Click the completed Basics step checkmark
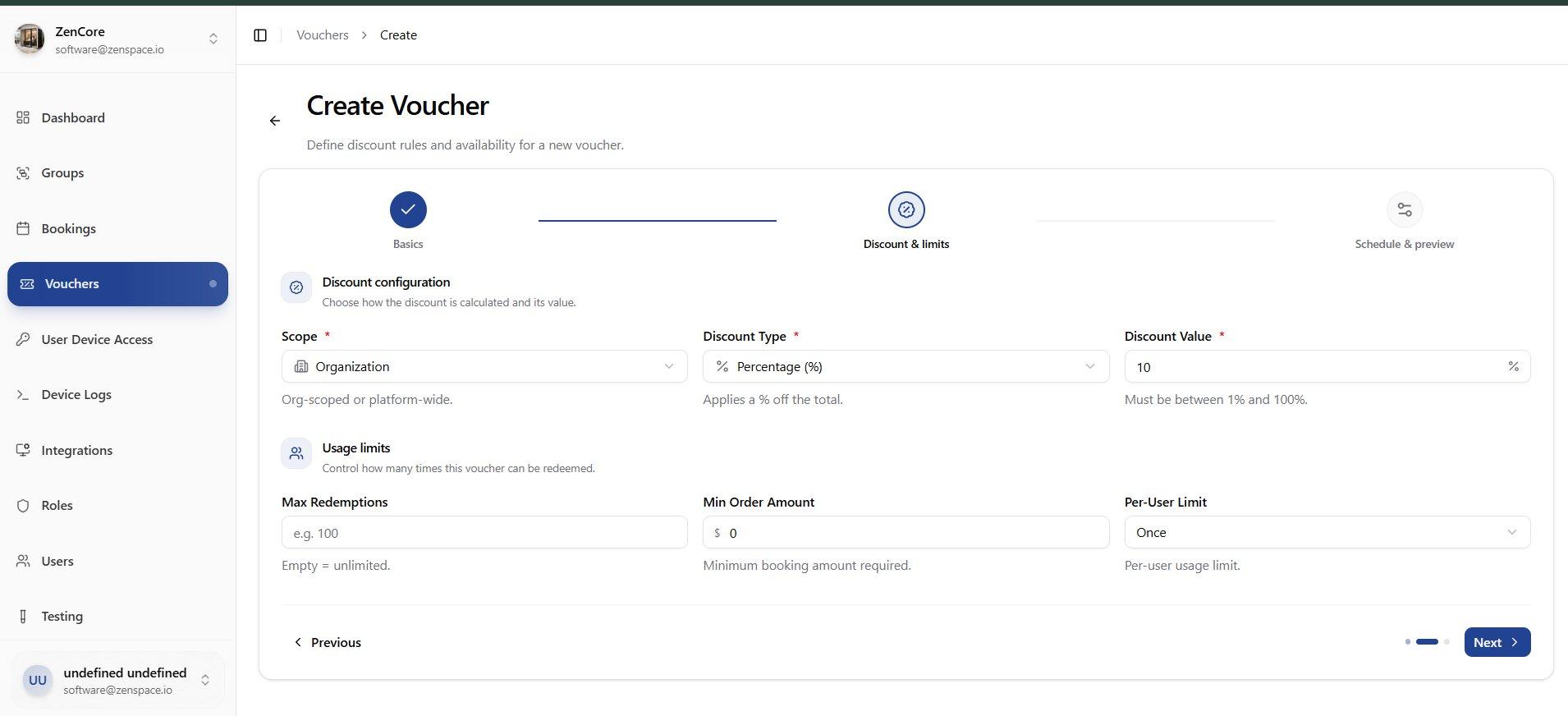Screen dimensions: 1568x716 tap(408, 209)
